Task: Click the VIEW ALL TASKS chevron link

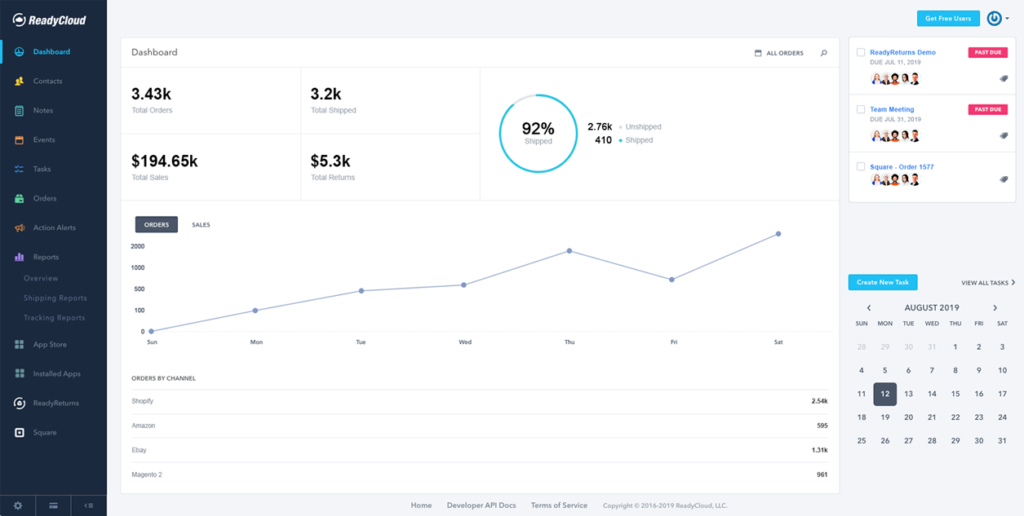Action: [988, 283]
